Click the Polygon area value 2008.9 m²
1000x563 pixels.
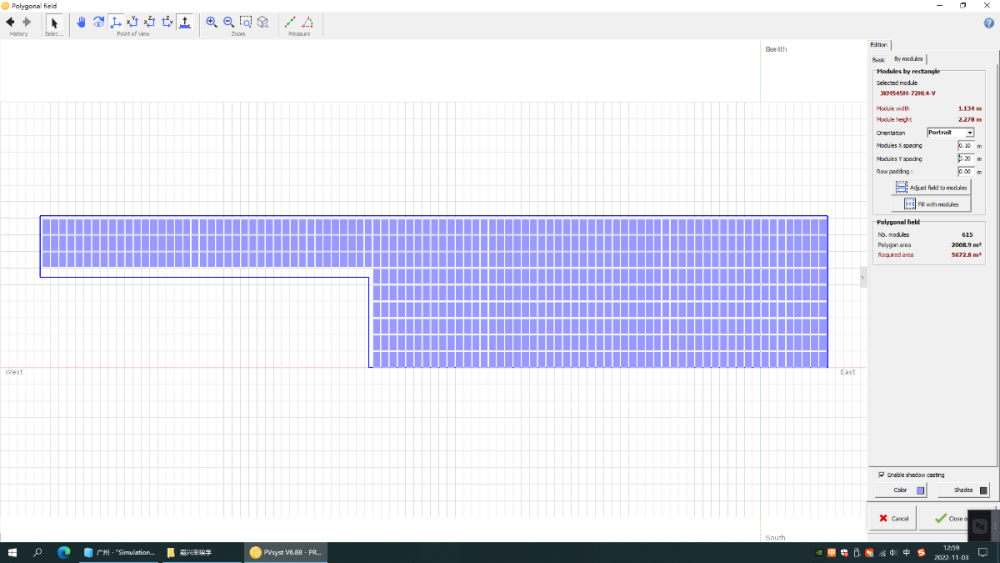pos(966,245)
